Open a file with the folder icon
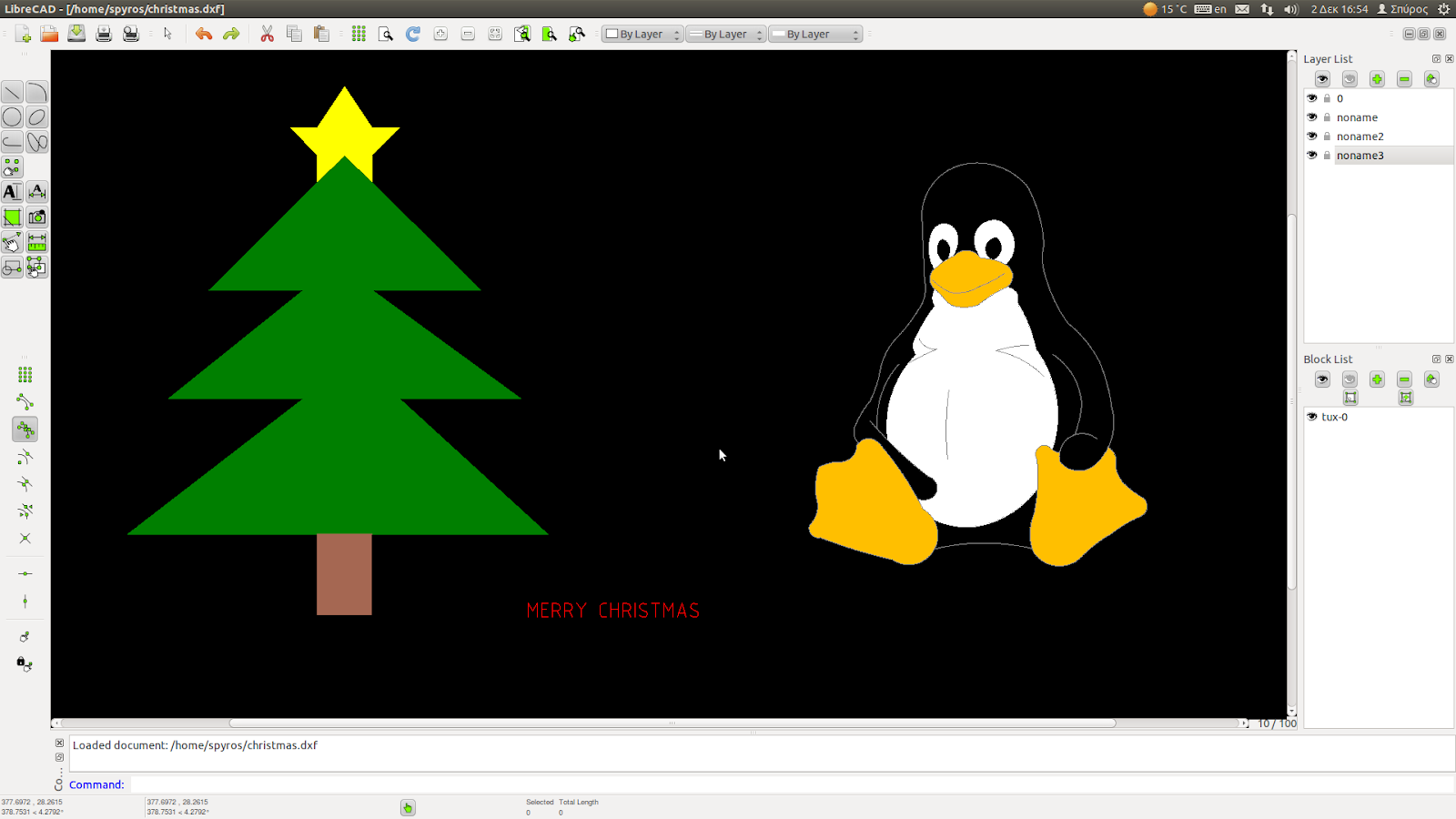The width and height of the screenshot is (1456, 819). (x=49, y=34)
